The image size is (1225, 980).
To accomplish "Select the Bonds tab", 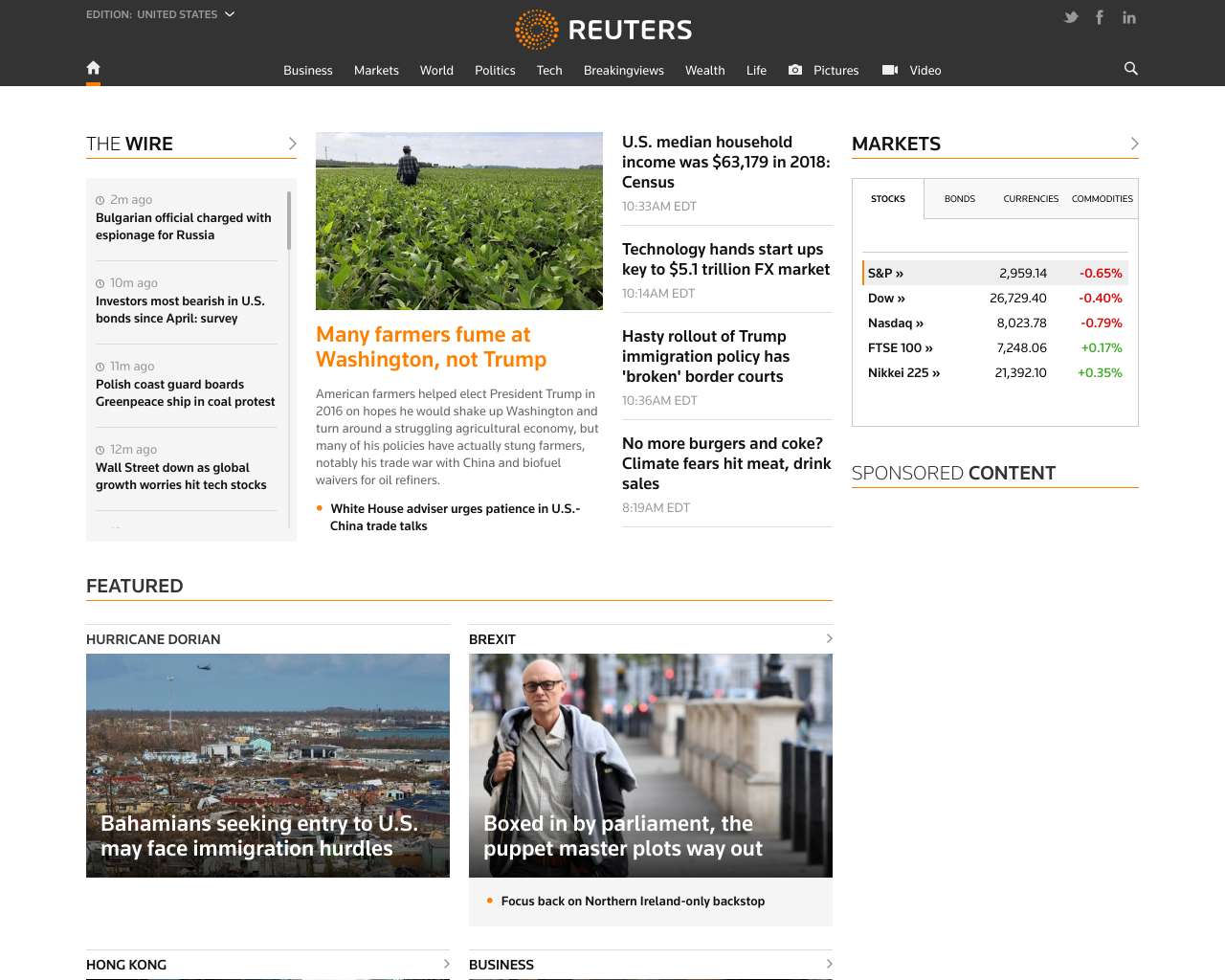I will (960, 199).
